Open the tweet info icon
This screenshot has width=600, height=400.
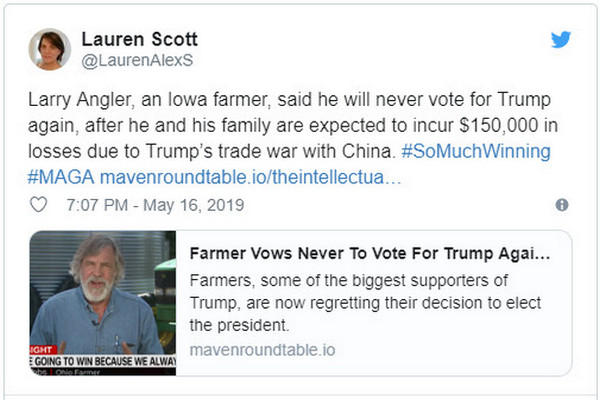click(x=561, y=205)
